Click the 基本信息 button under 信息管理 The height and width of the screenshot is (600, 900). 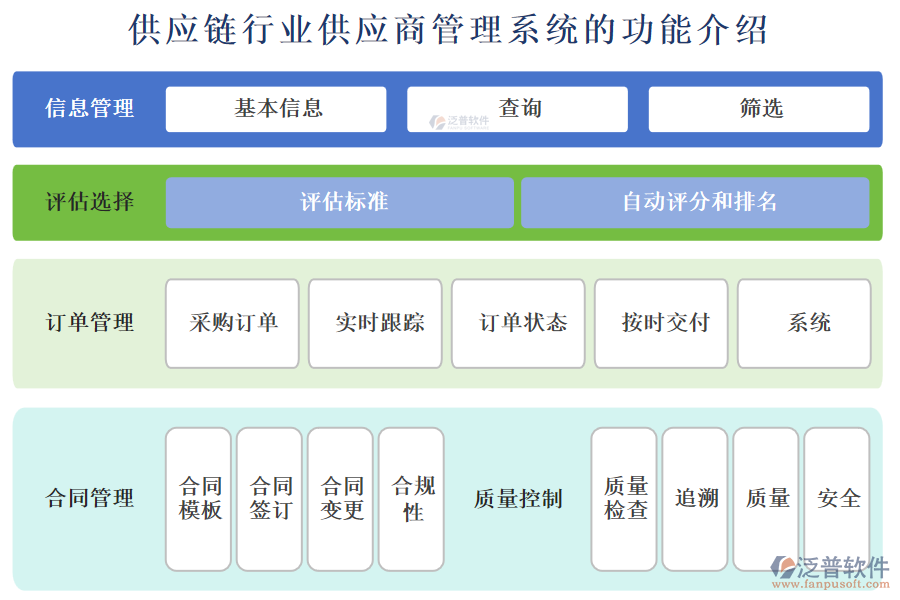(276, 109)
